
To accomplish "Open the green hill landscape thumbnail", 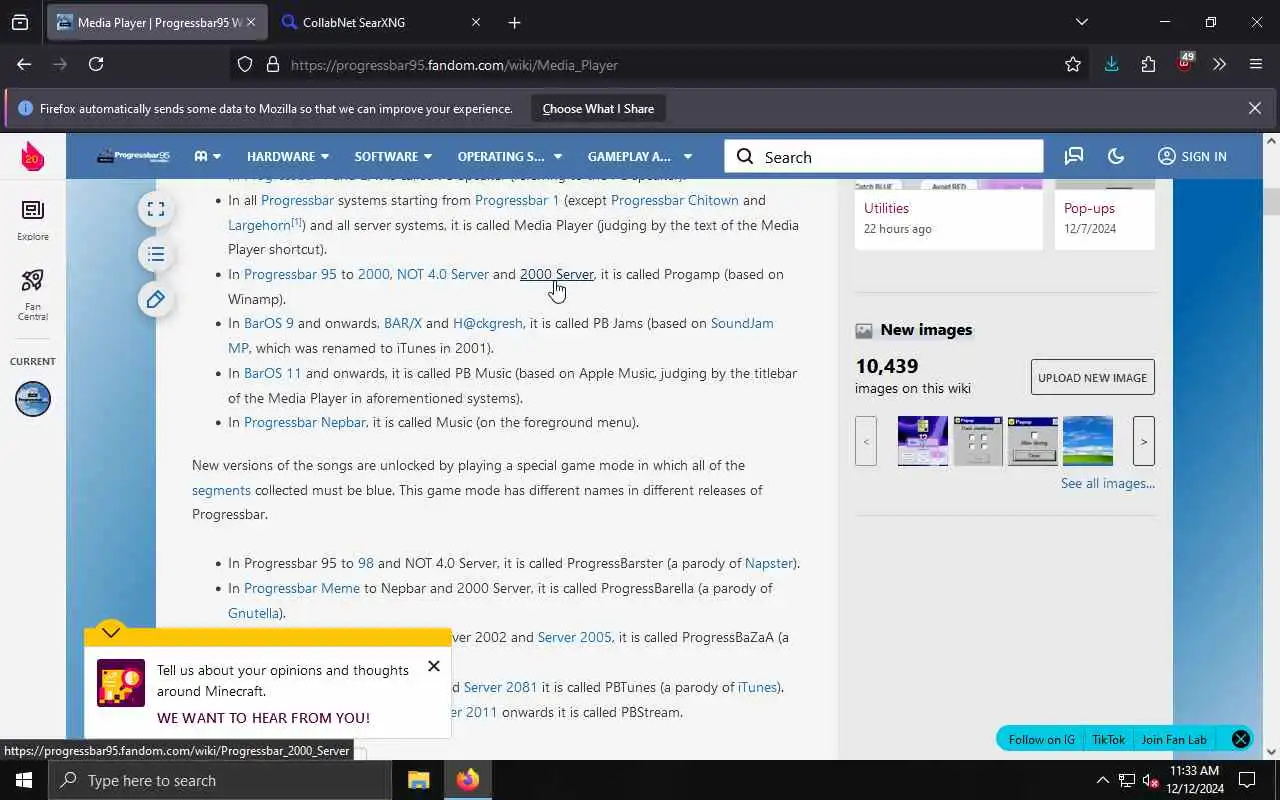I will (1088, 441).
